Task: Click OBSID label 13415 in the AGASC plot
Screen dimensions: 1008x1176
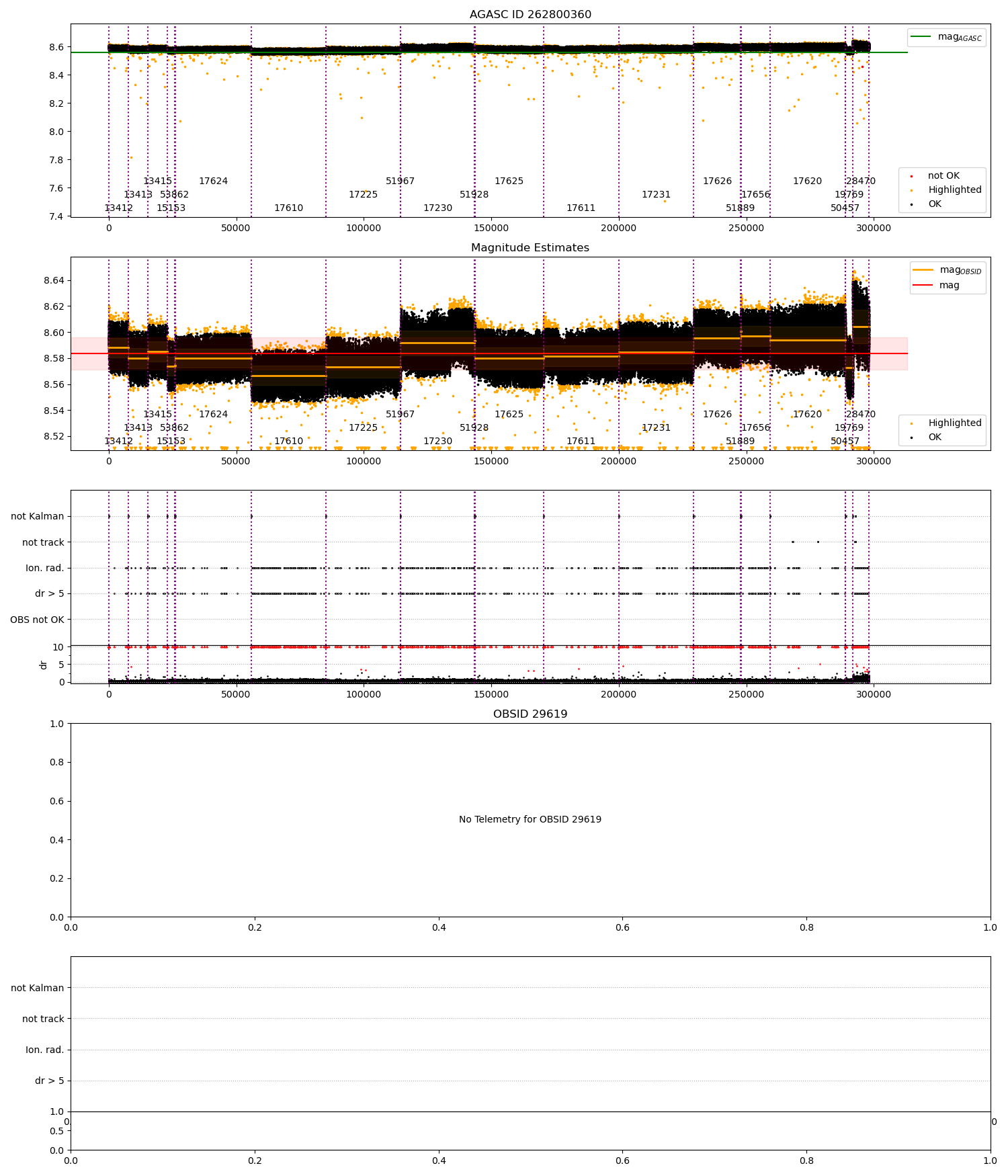Action: tap(157, 181)
